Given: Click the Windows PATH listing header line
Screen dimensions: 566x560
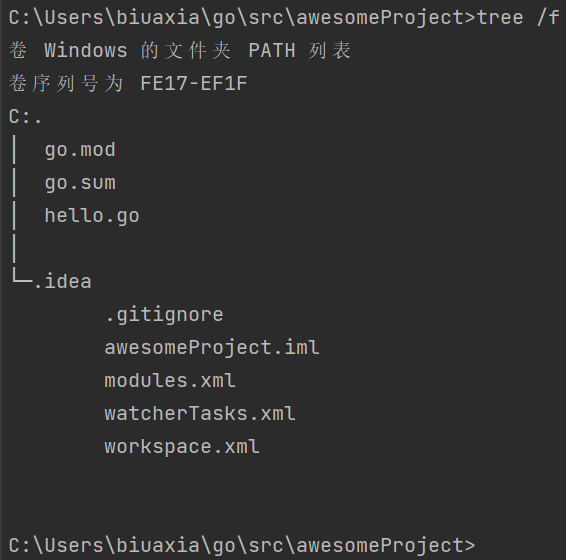Looking at the screenshot, I should point(180,50).
